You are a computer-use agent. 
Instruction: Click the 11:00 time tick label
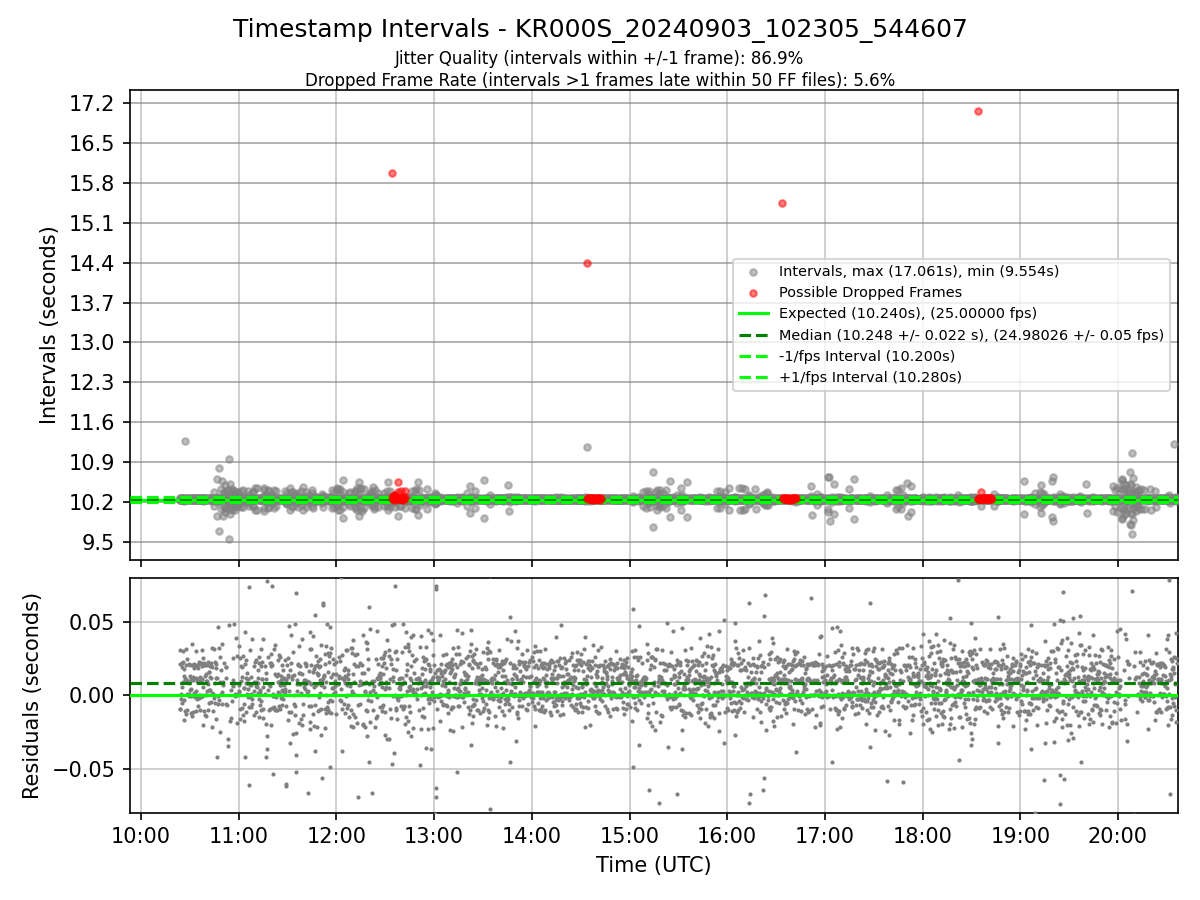tap(238, 835)
